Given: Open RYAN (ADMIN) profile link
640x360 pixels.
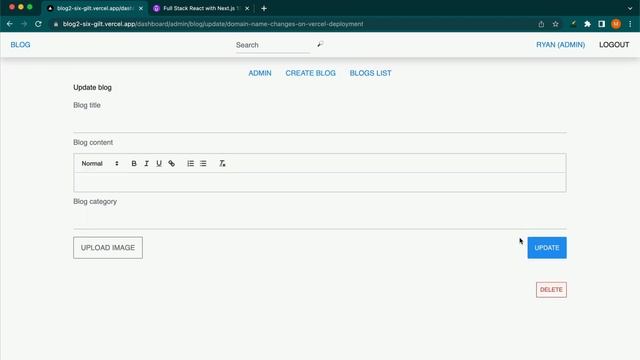Looking at the screenshot, I should [560, 45].
